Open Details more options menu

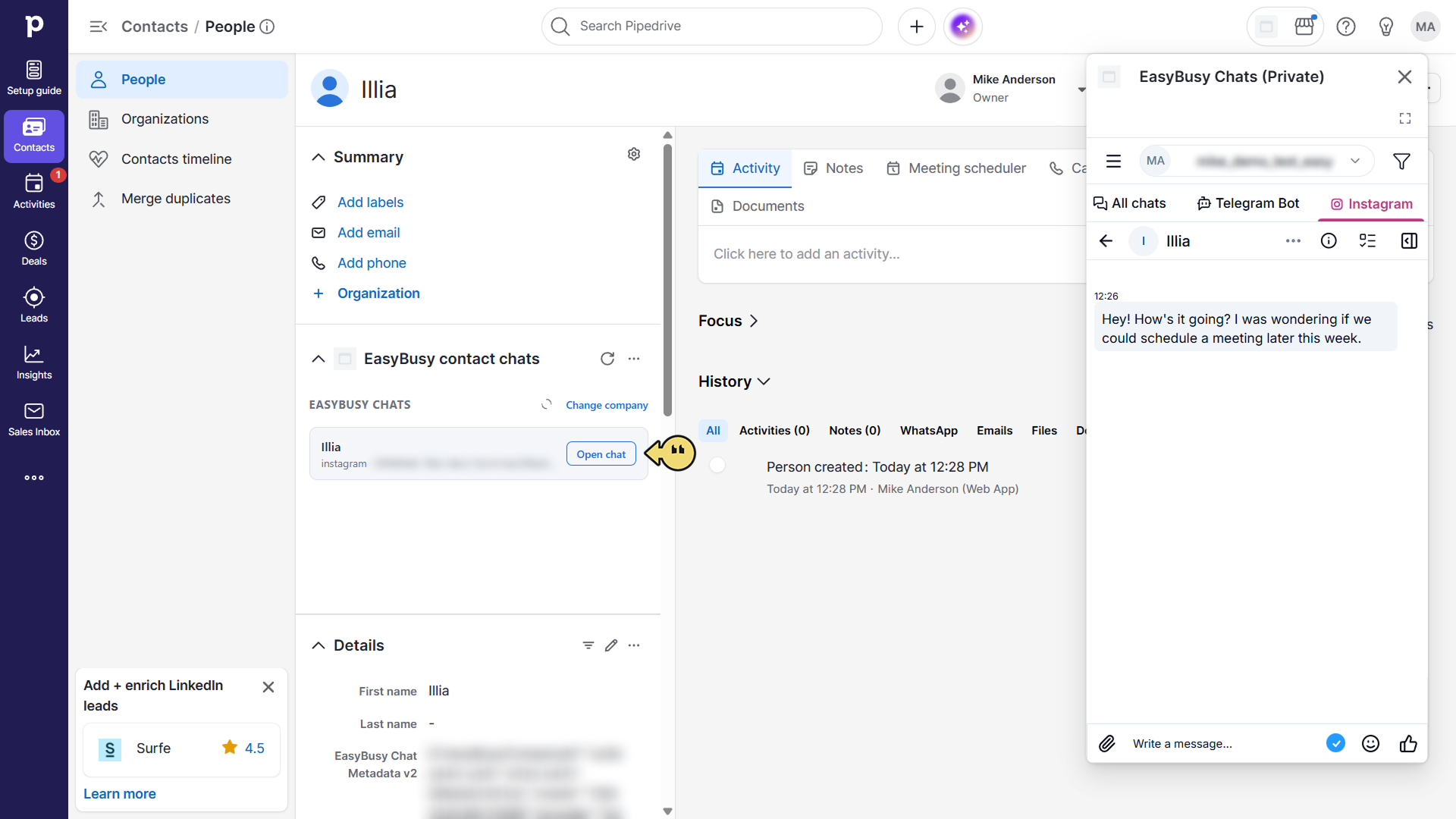634,645
